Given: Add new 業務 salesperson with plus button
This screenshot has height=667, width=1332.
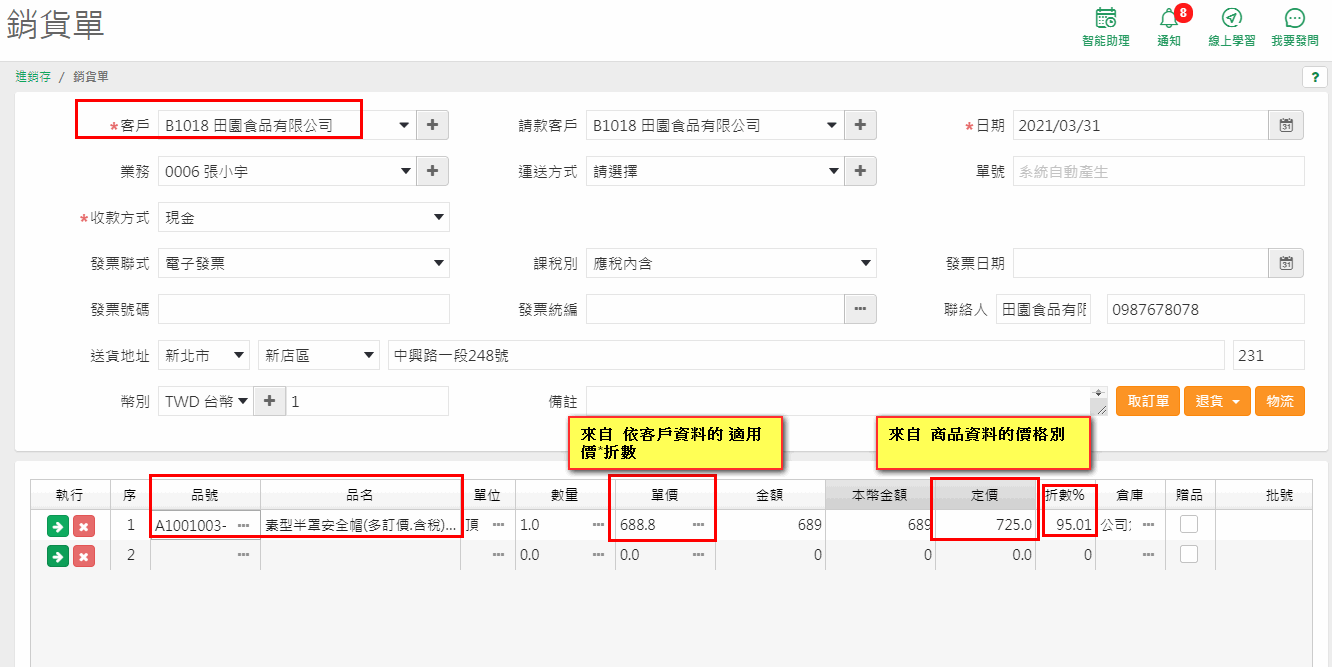Looking at the screenshot, I should click(x=432, y=171).
